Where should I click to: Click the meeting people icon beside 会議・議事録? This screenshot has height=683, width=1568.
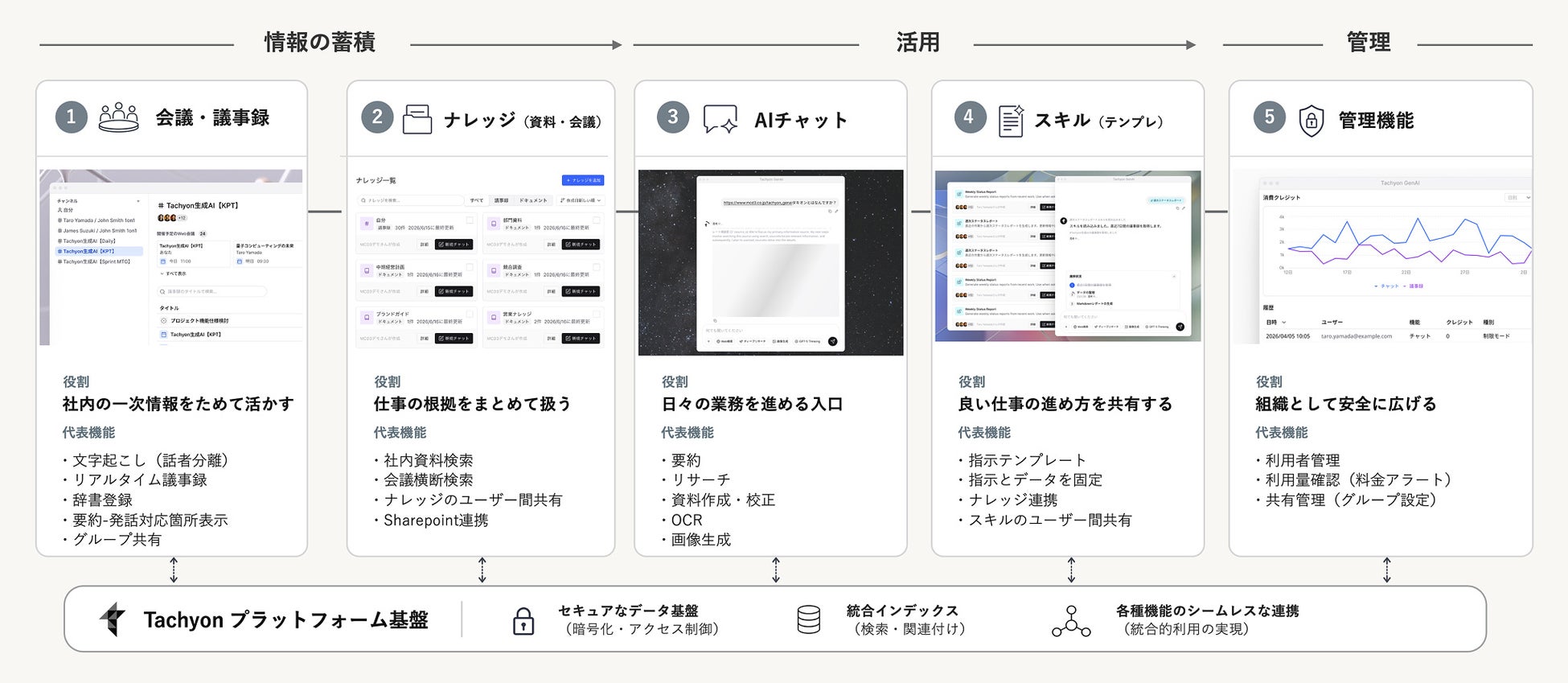tap(118, 117)
